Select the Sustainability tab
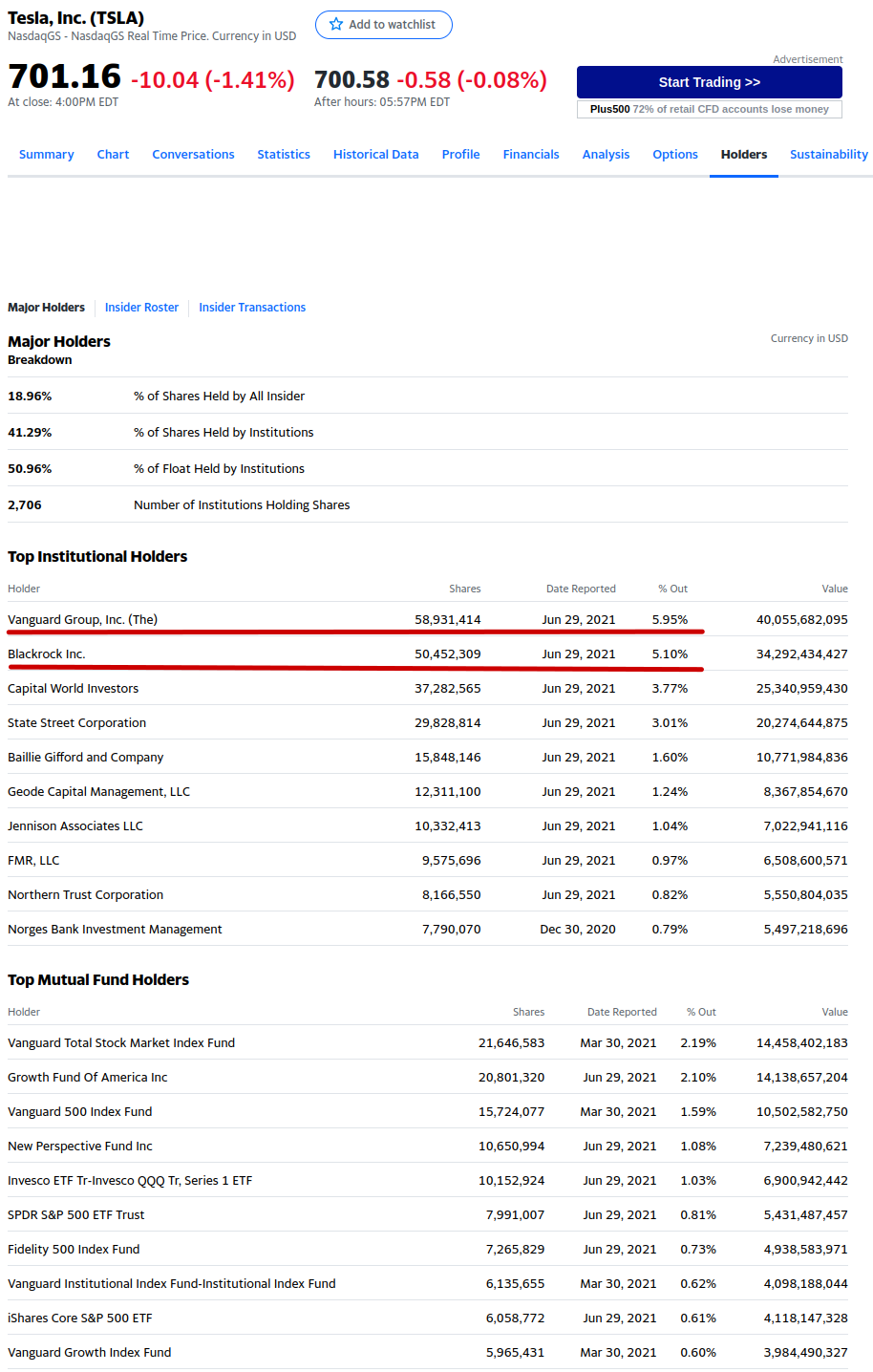This screenshot has height=1372, width=873. click(828, 155)
